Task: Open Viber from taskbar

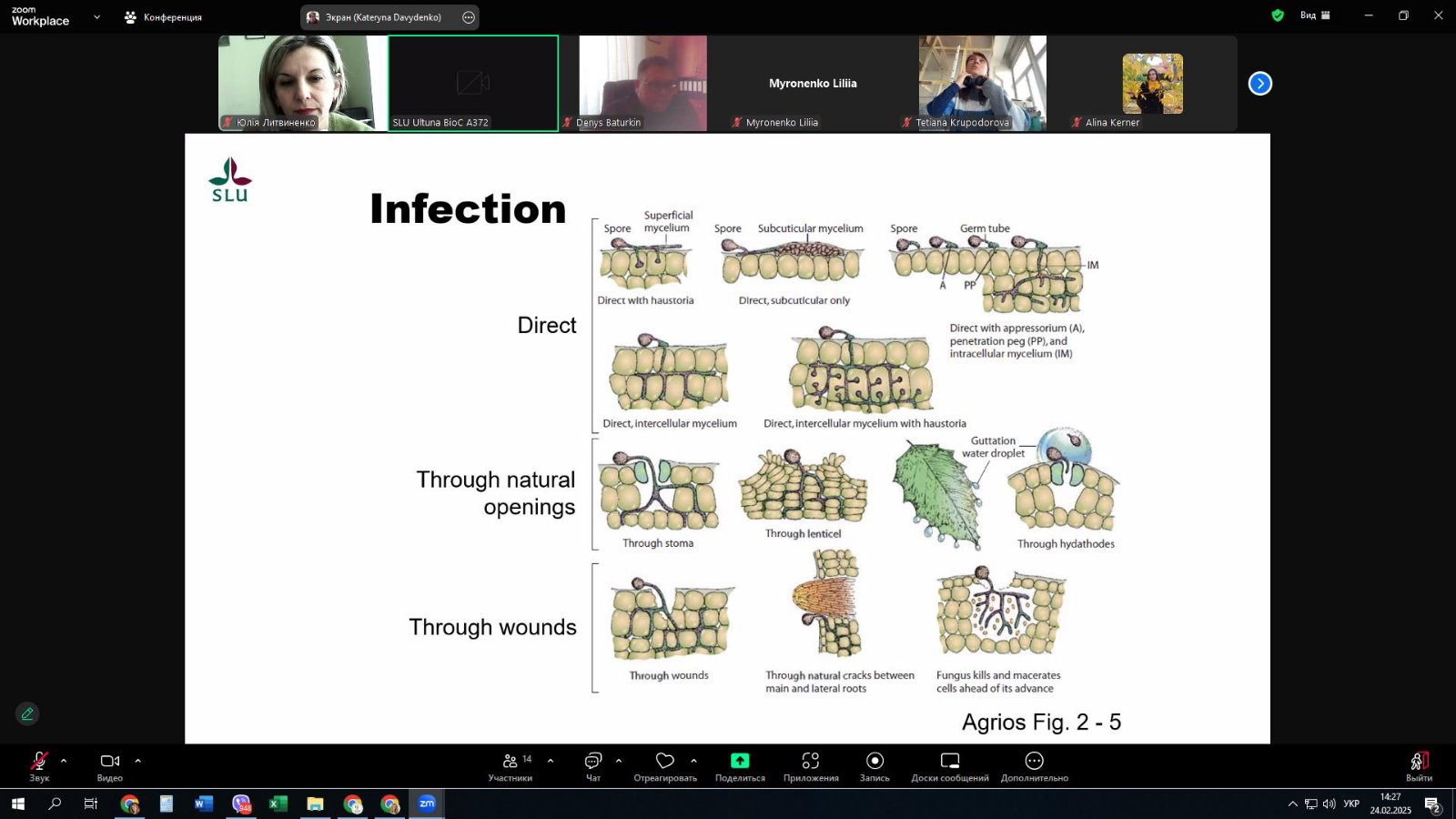Action: point(241,804)
